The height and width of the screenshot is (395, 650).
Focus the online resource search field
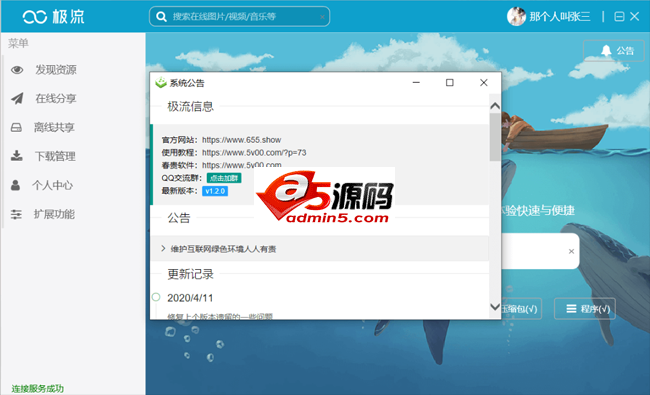240,17
